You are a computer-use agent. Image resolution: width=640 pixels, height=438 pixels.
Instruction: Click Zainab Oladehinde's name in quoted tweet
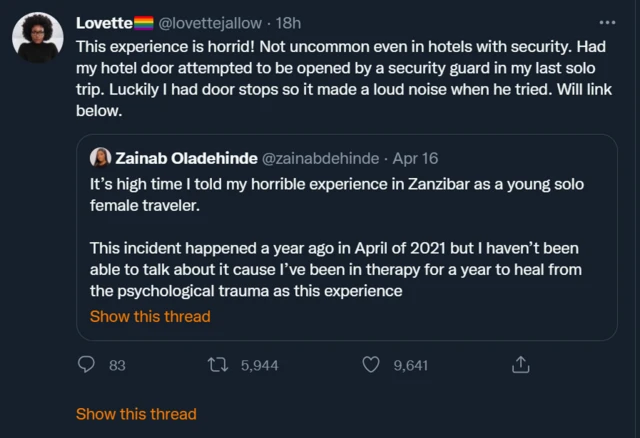(x=186, y=158)
